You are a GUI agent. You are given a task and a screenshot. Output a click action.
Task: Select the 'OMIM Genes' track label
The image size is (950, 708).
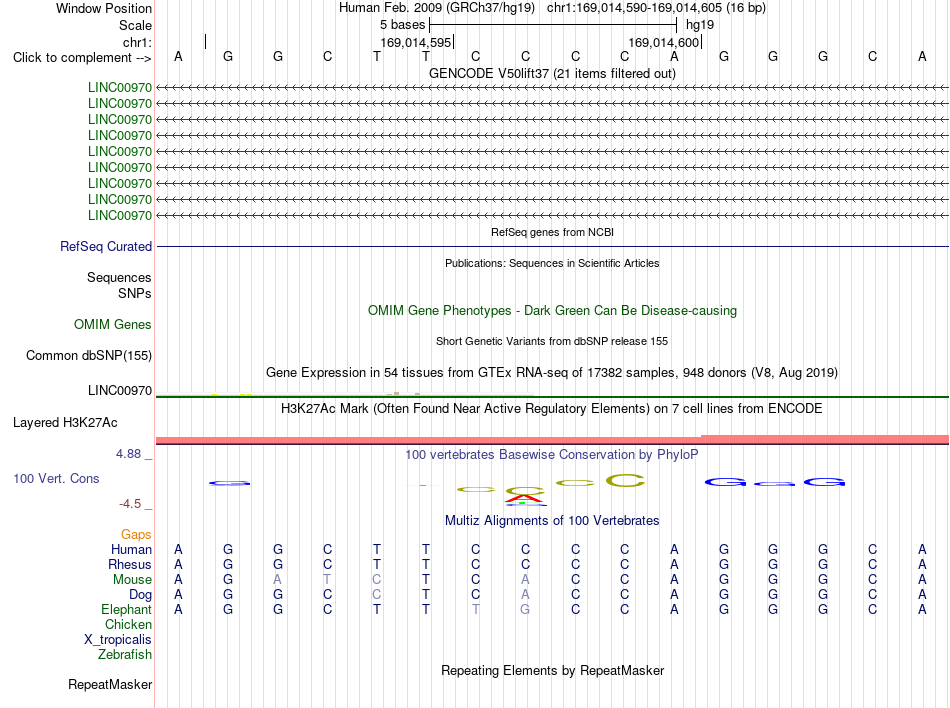[113, 325]
